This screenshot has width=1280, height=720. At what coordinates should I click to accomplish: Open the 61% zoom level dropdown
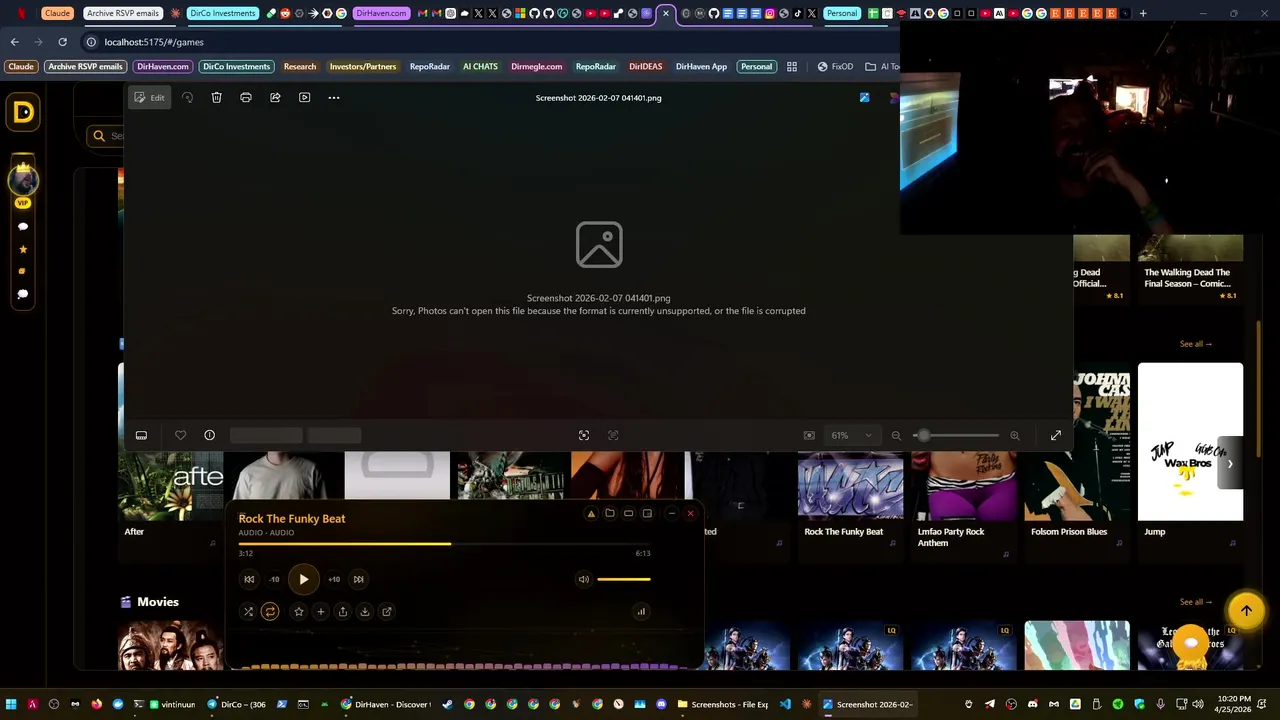pyautogui.click(x=851, y=435)
